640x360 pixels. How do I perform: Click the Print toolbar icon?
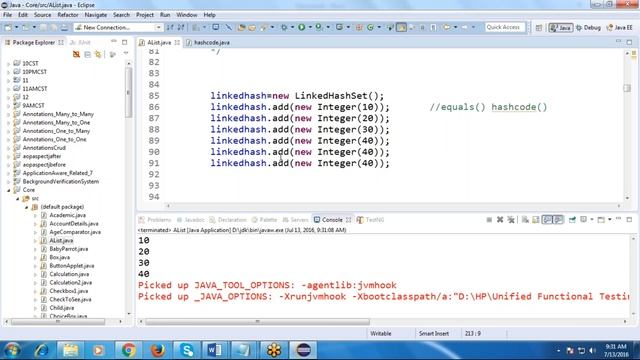coord(64,27)
